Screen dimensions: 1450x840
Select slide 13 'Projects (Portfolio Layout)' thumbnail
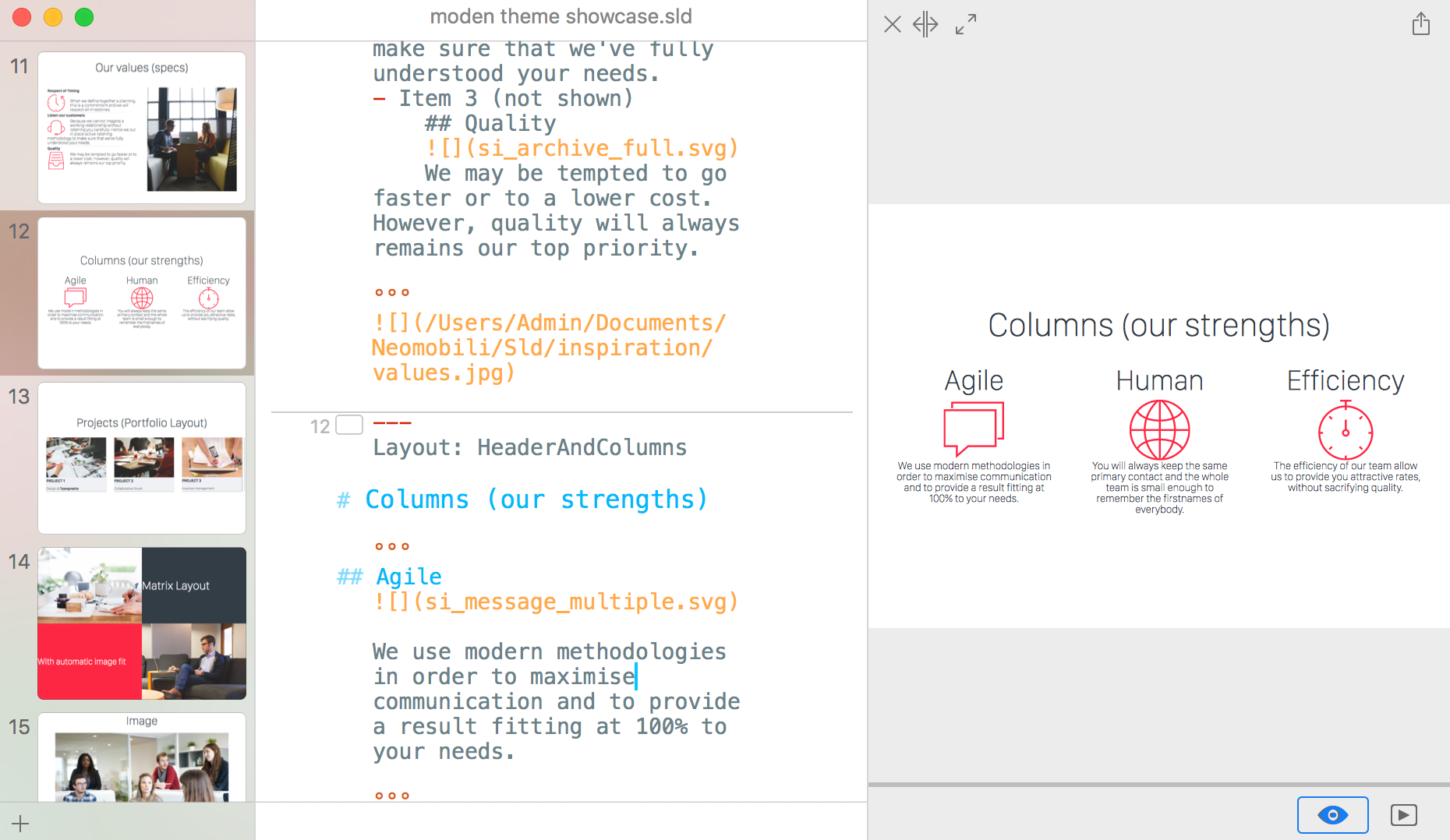coord(142,458)
